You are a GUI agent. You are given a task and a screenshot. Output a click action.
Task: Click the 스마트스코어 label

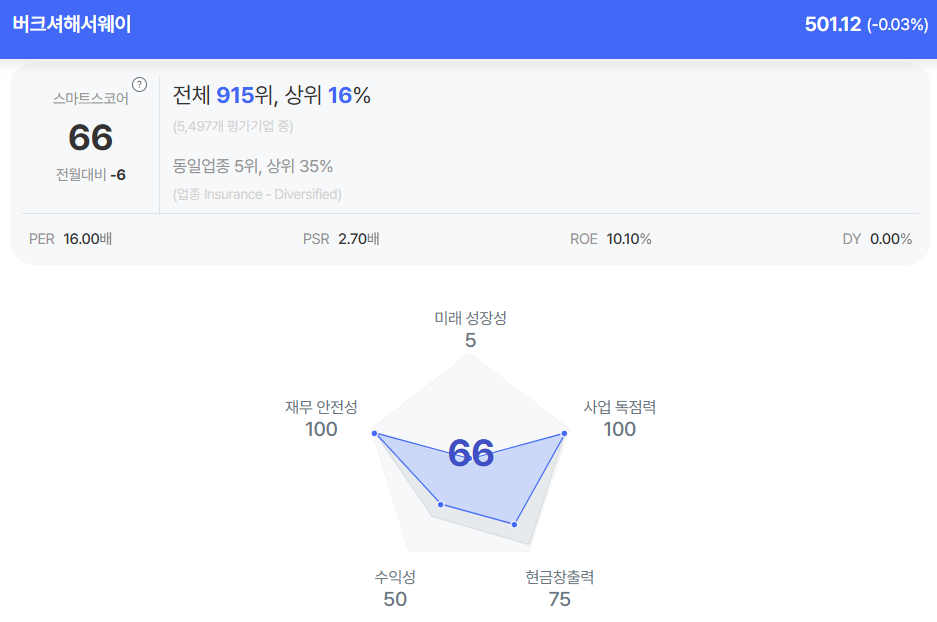[91, 99]
